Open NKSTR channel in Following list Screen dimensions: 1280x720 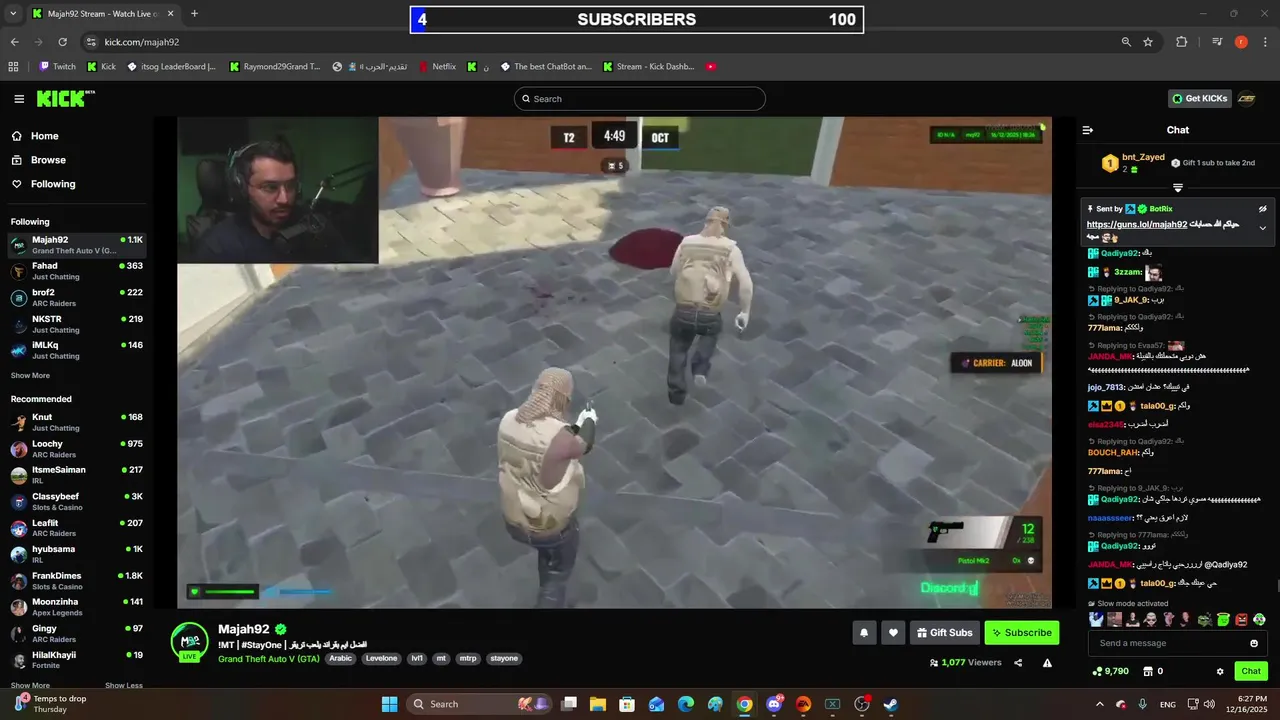pyautogui.click(x=76, y=324)
